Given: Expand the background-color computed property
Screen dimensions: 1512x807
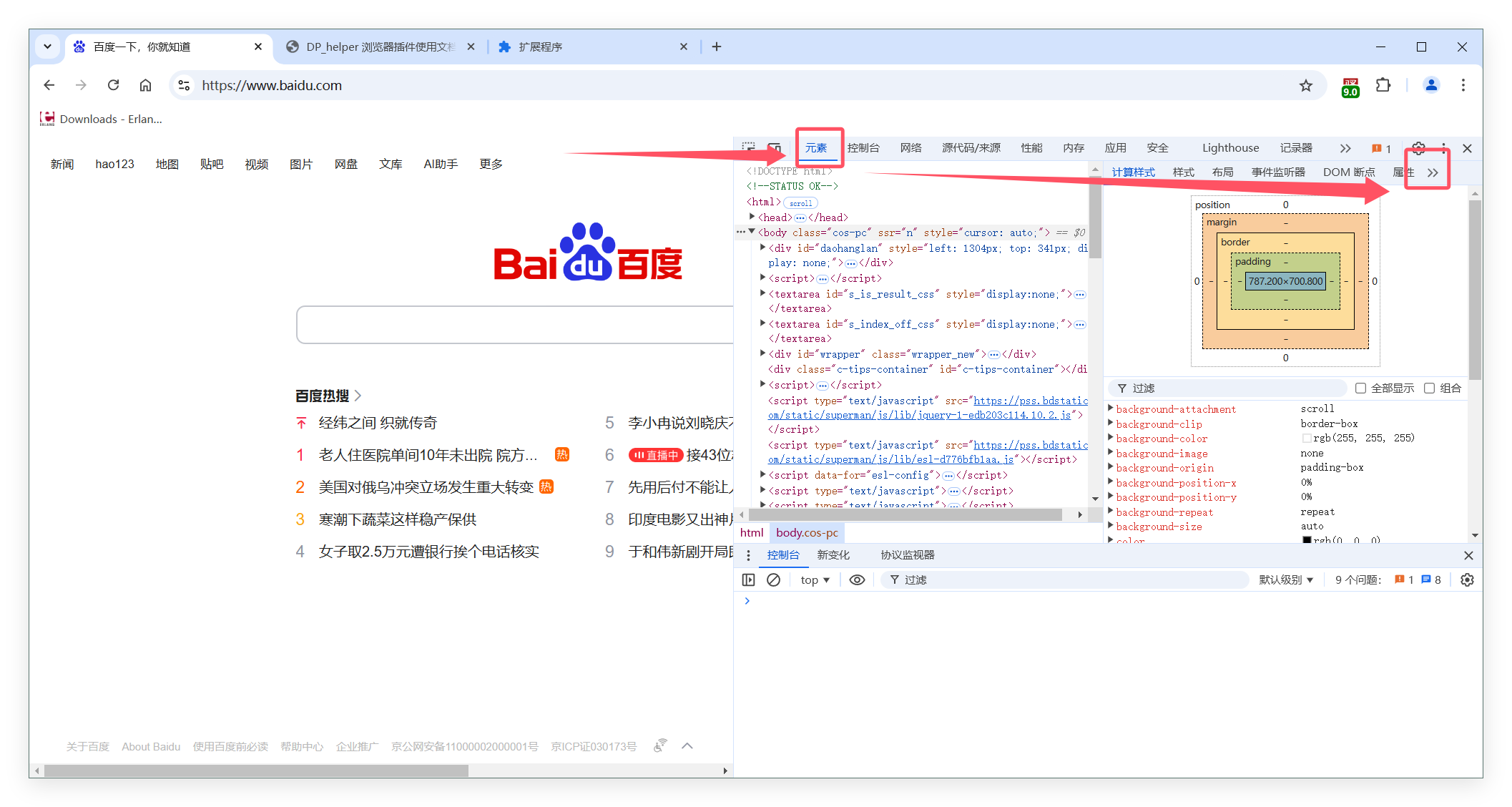Looking at the screenshot, I should click(1111, 438).
